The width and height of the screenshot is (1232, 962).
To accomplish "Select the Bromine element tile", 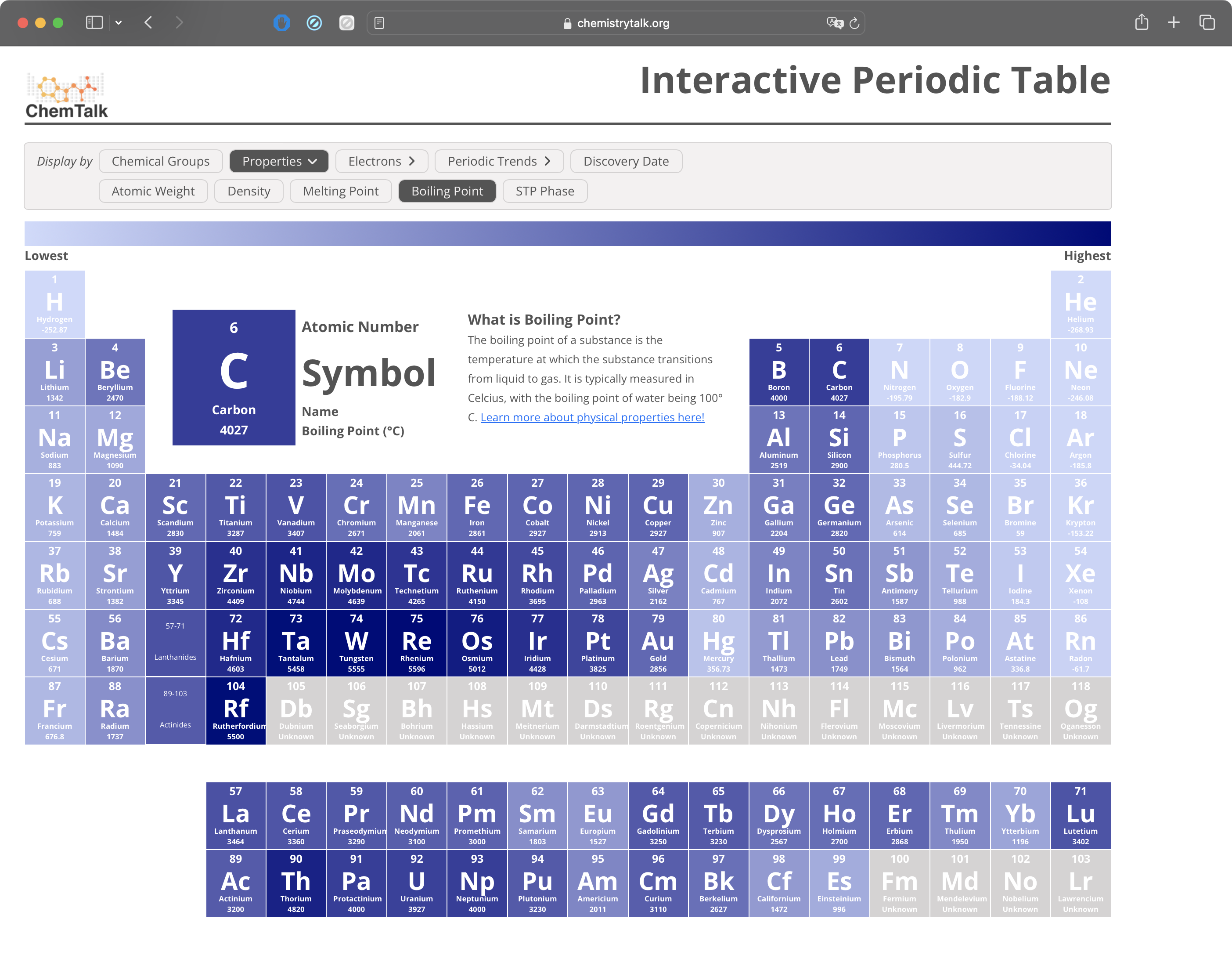I will [x=1020, y=507].
